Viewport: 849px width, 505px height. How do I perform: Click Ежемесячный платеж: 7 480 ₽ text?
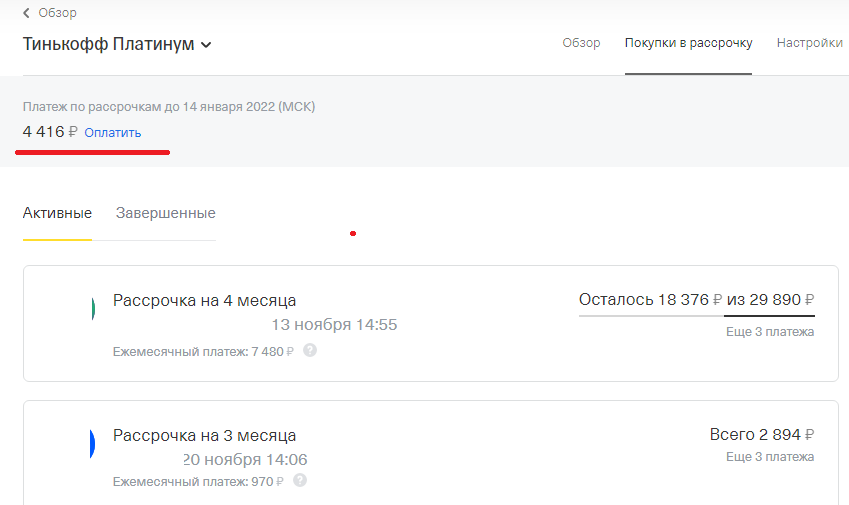tap(203, 352)
